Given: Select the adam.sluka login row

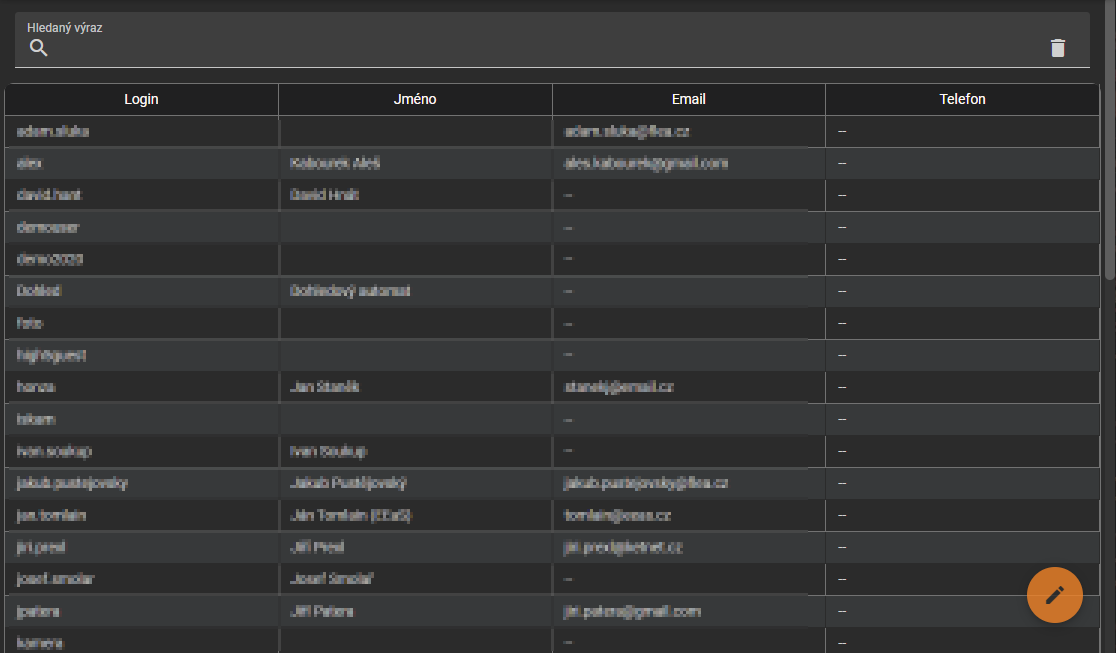Looking at the screenshot, I should [x=552, y=131].
